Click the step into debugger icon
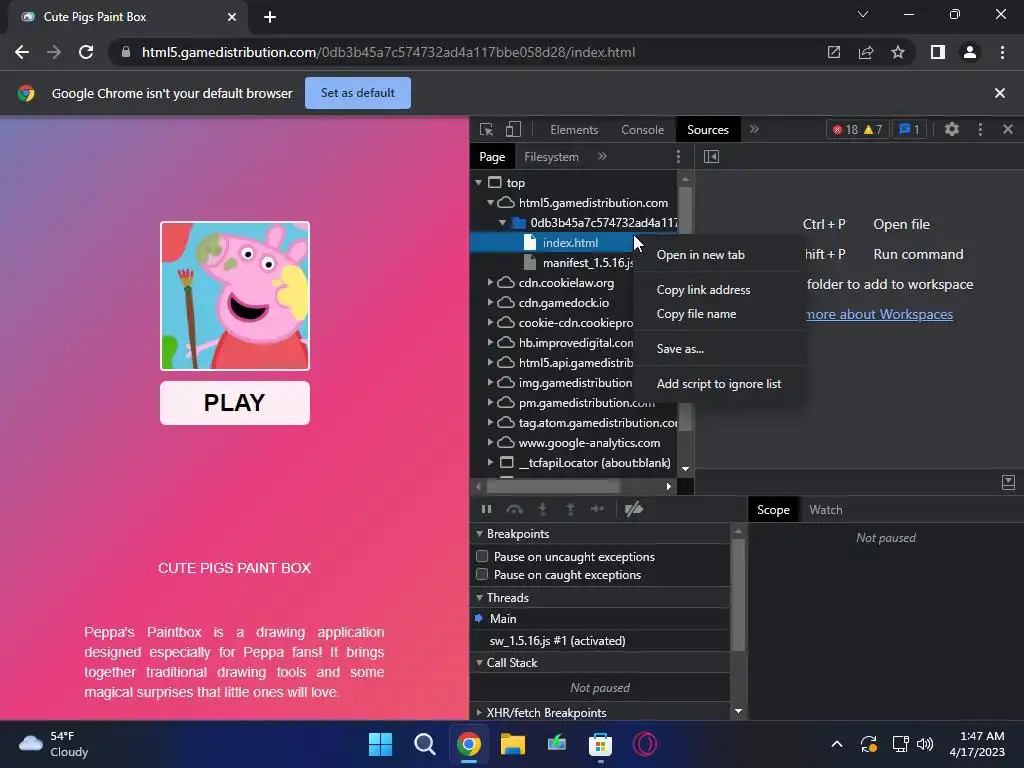 point(542,509)
